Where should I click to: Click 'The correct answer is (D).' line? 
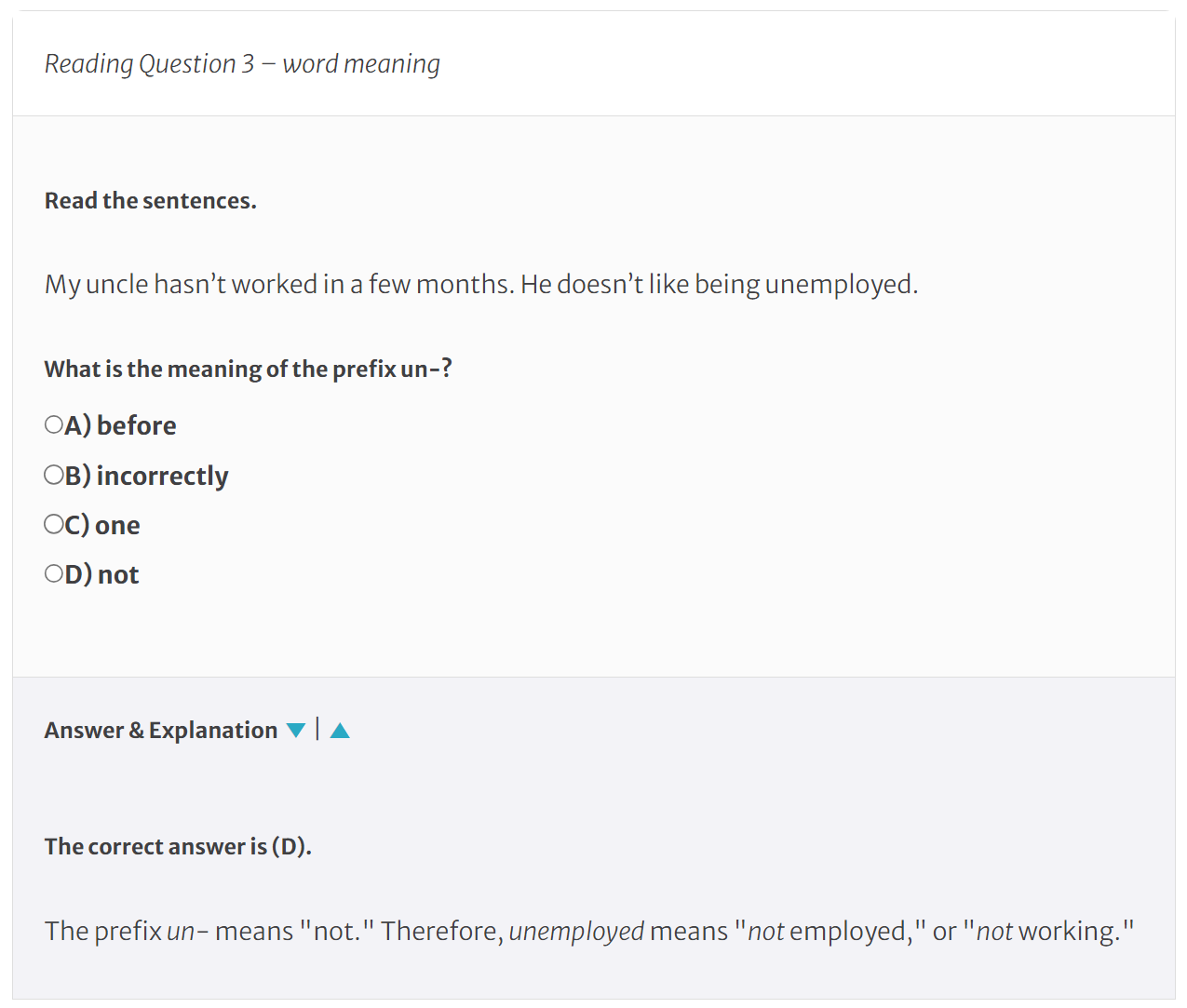coord(178,847)
